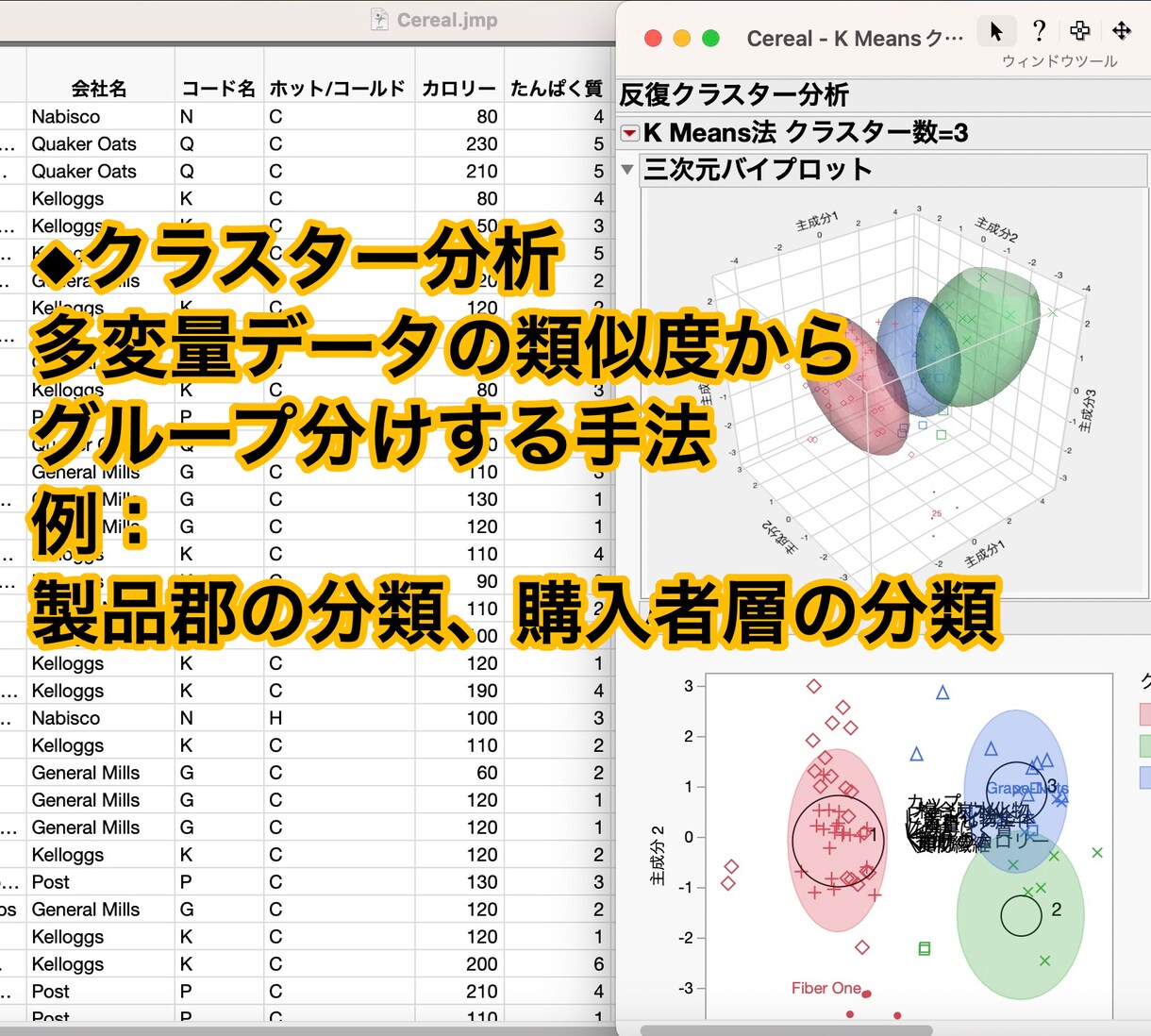Select the カロリー column header
The image size is (1151, 1036).
click(x=459, y=89)
